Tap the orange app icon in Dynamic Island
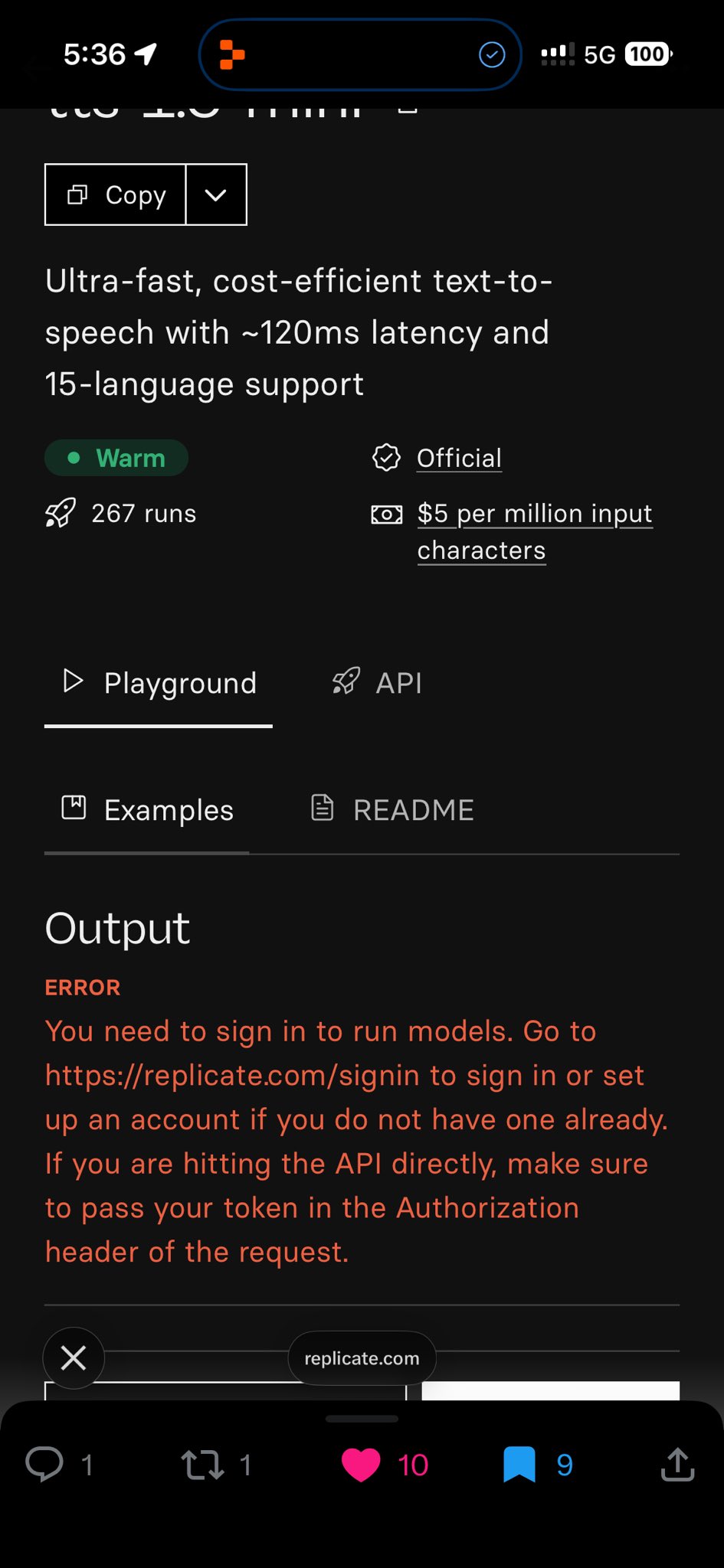724x1568 pixels. click(231, 55)
